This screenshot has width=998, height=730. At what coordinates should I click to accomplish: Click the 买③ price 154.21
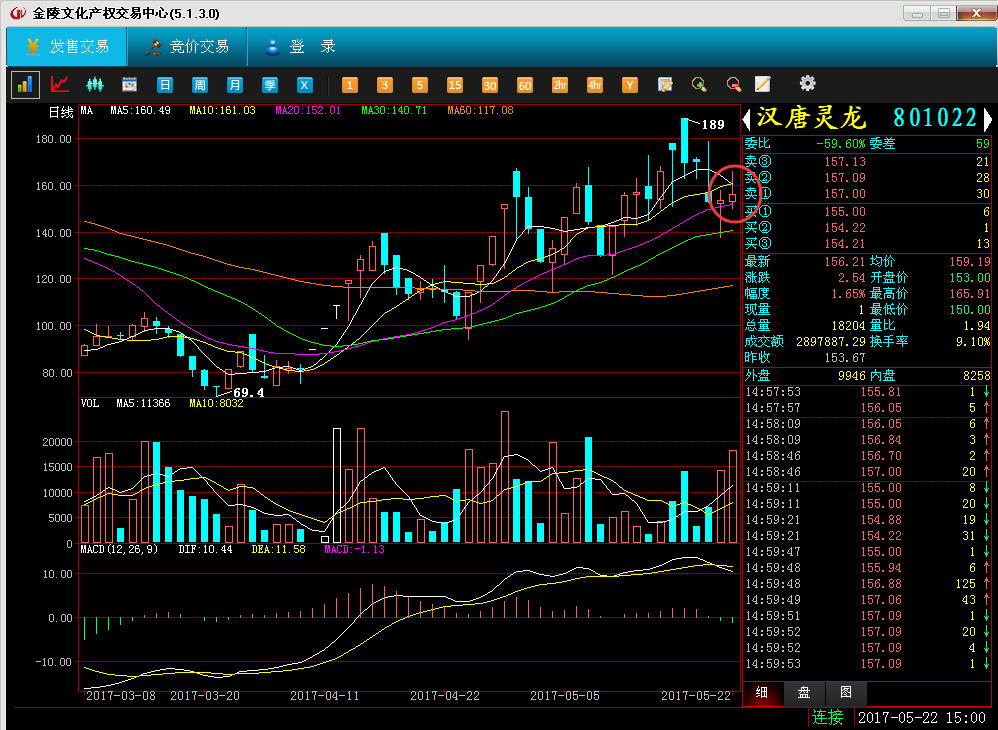click(x=845, y=244)
